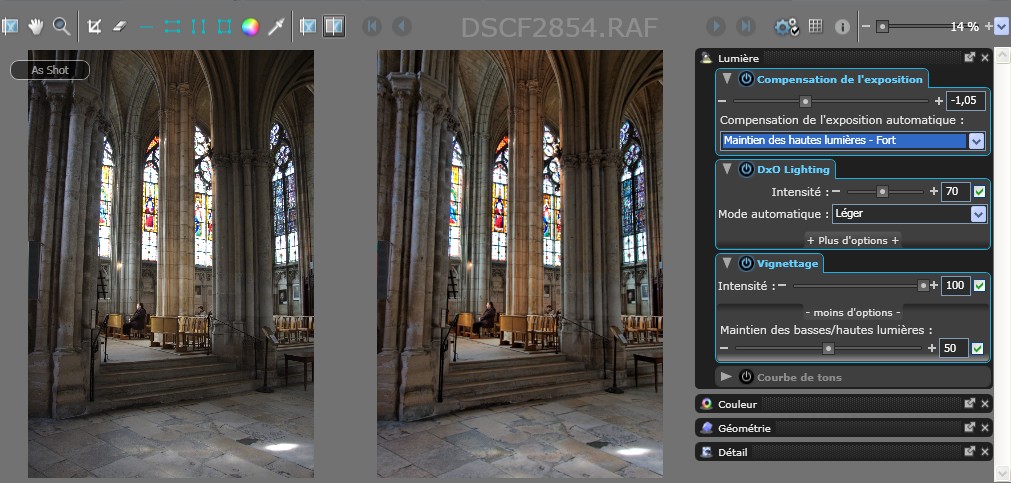1011x483 pixels.
Task: Jump to first image
Action: (371, 26)
